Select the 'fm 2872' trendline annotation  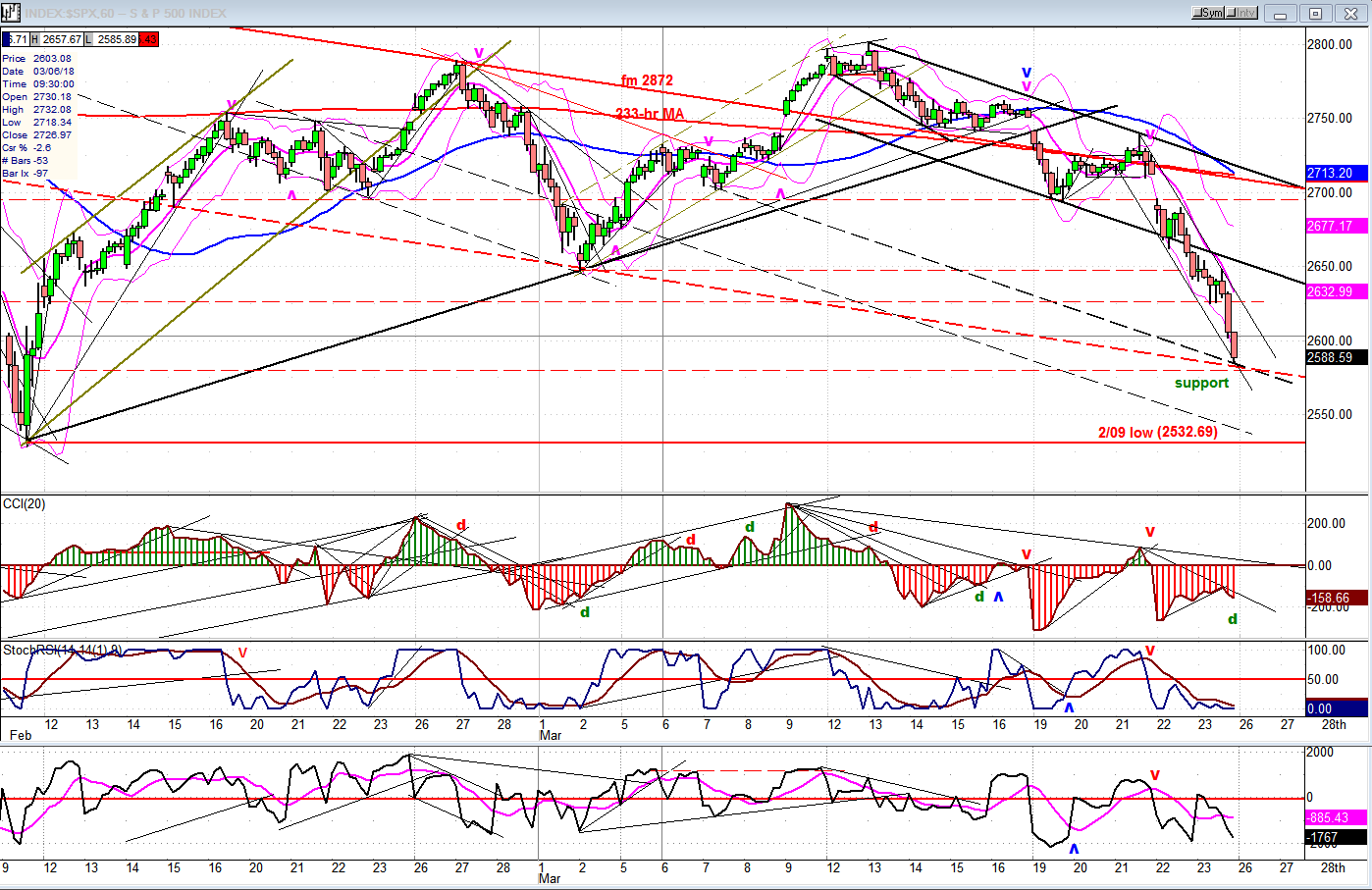[x=647, y=80]
